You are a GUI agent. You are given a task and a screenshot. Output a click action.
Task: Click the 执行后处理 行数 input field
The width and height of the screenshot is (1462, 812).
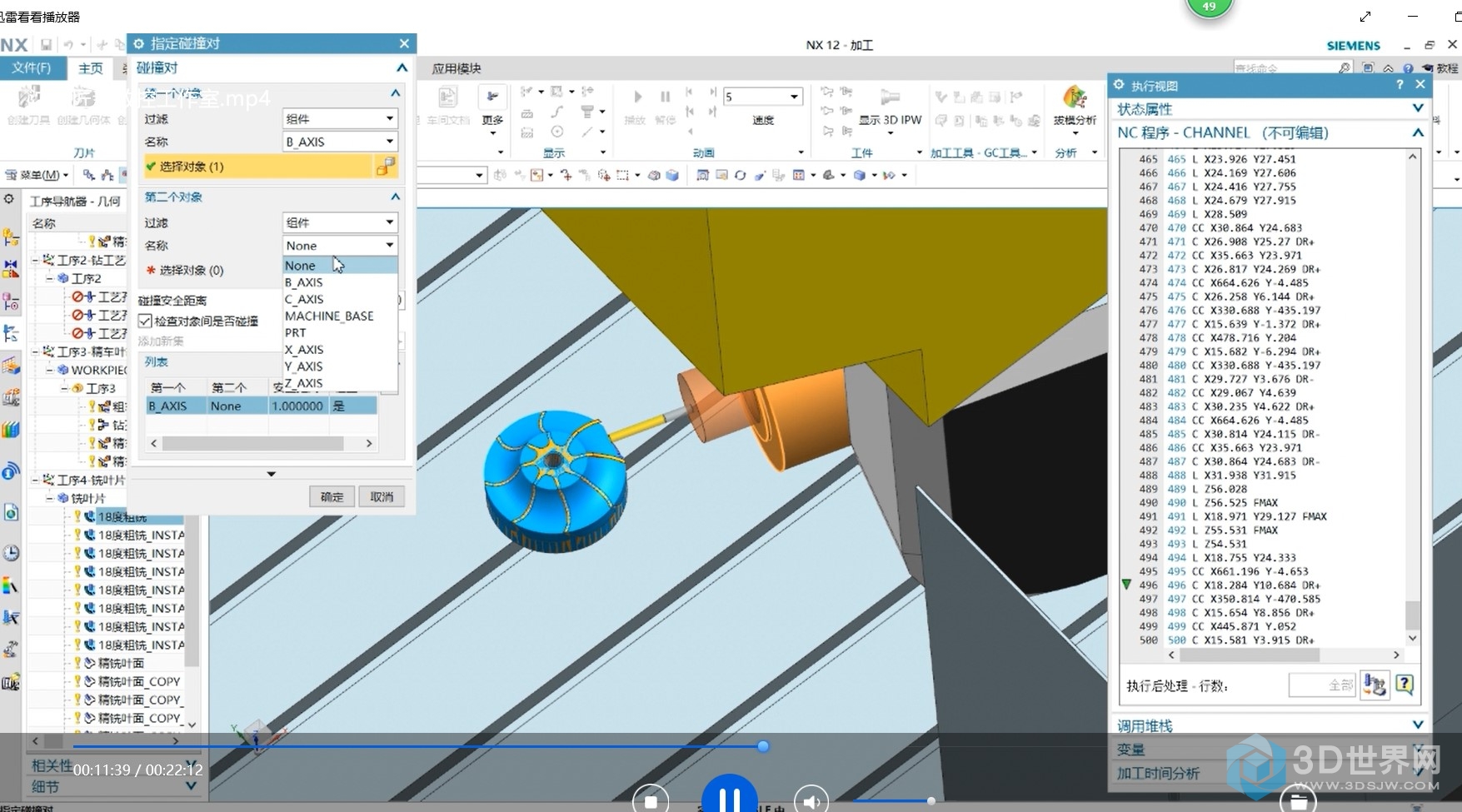1323,685
